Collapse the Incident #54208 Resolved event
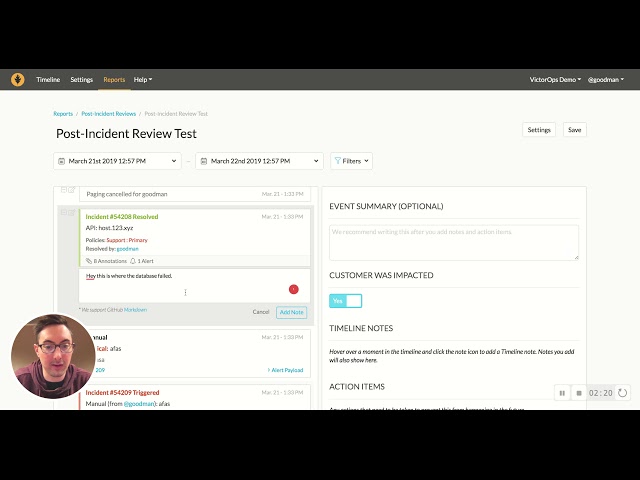640x480 pixels. 64,212
